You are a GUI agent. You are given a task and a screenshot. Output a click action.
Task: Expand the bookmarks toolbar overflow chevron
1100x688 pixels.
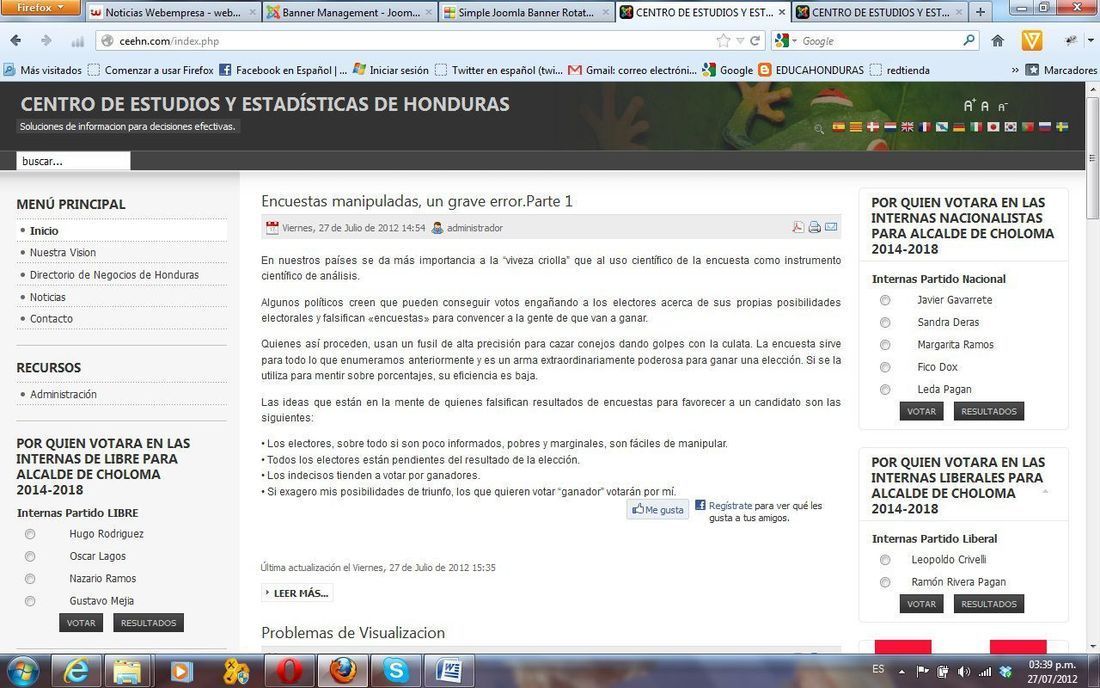click(1014, 70)
